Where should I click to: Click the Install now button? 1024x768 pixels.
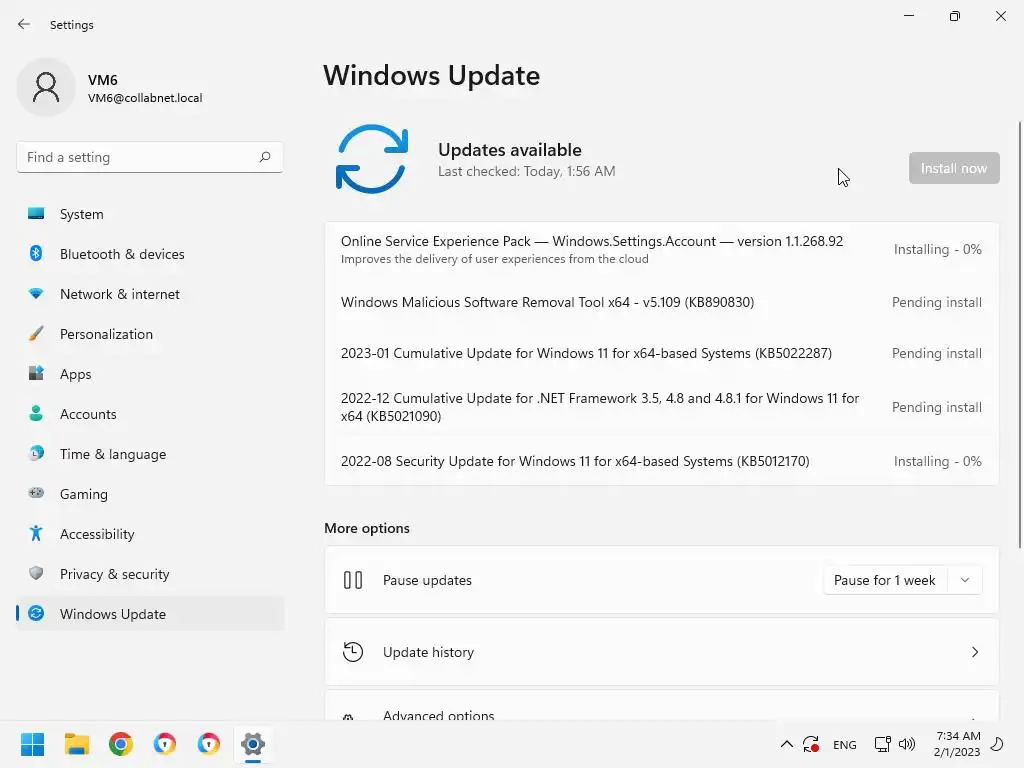pyautogui.click(x=953, y=168)
